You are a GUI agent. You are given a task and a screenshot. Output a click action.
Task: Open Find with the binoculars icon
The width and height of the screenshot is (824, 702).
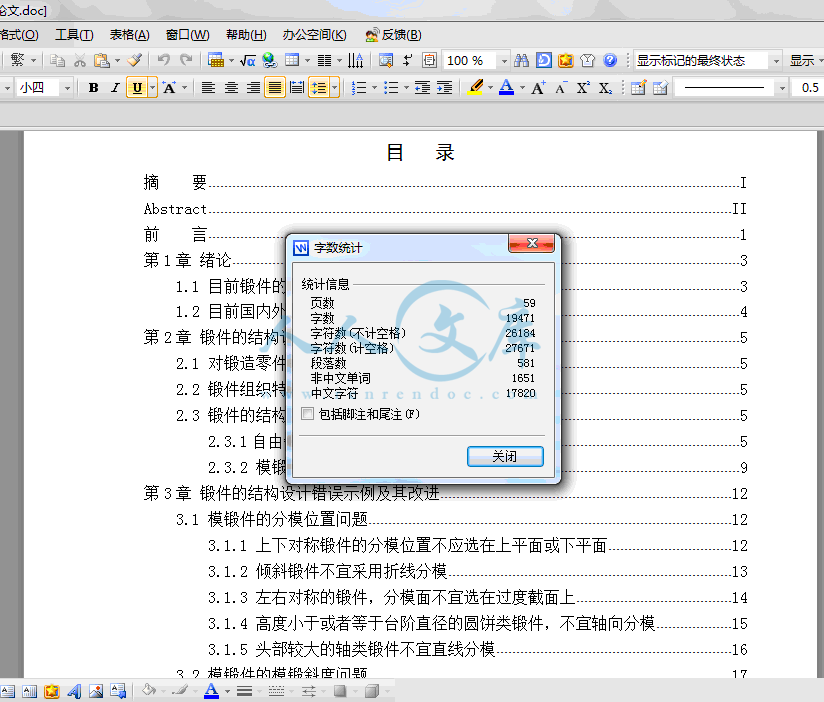[x=521, y=60]
